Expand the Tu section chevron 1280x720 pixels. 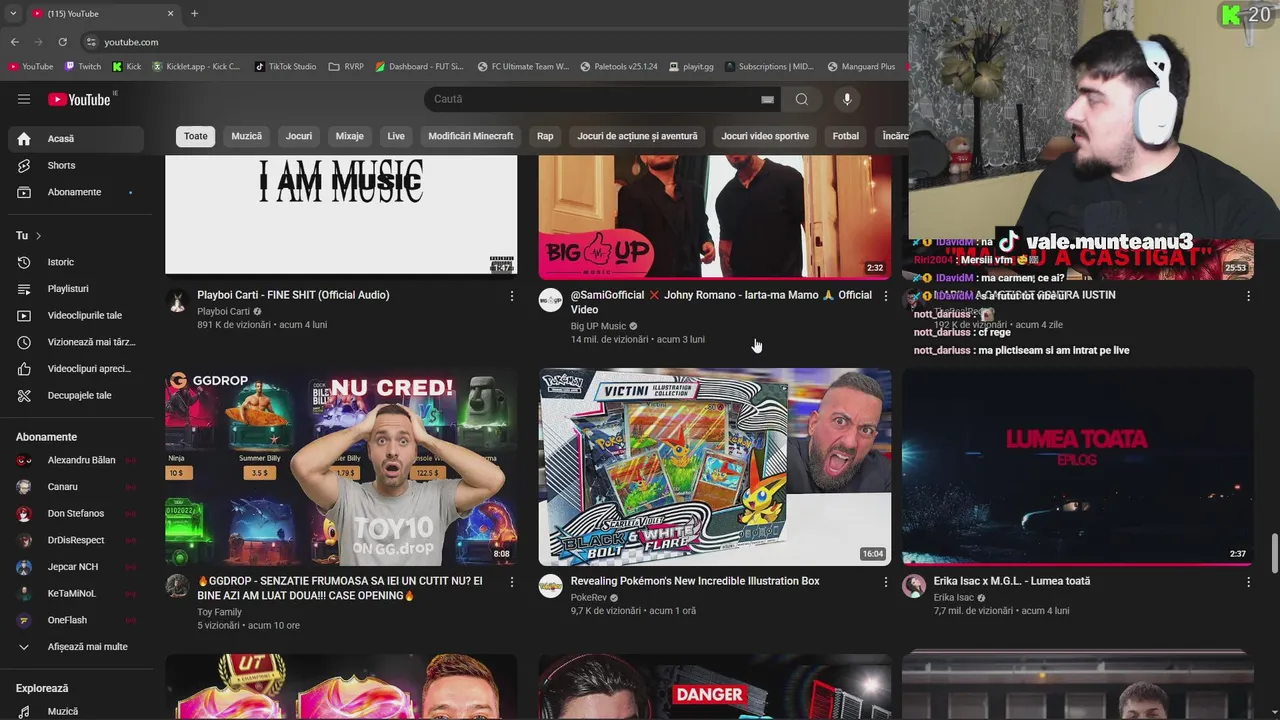38,236
